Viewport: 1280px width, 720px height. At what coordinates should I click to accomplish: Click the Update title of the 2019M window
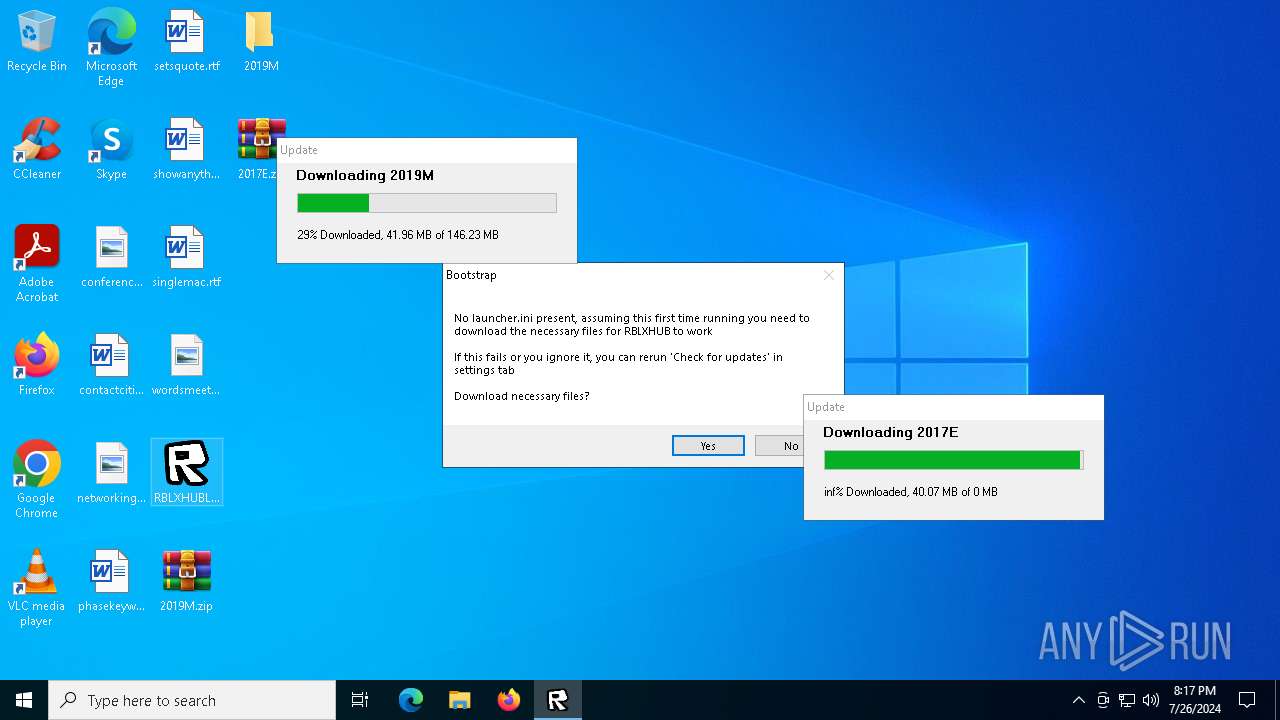tap(299, 150)
